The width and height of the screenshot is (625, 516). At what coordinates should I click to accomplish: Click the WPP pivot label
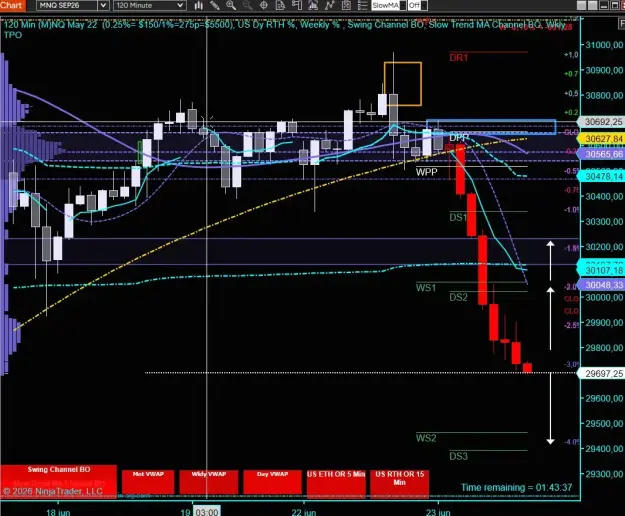426,172
